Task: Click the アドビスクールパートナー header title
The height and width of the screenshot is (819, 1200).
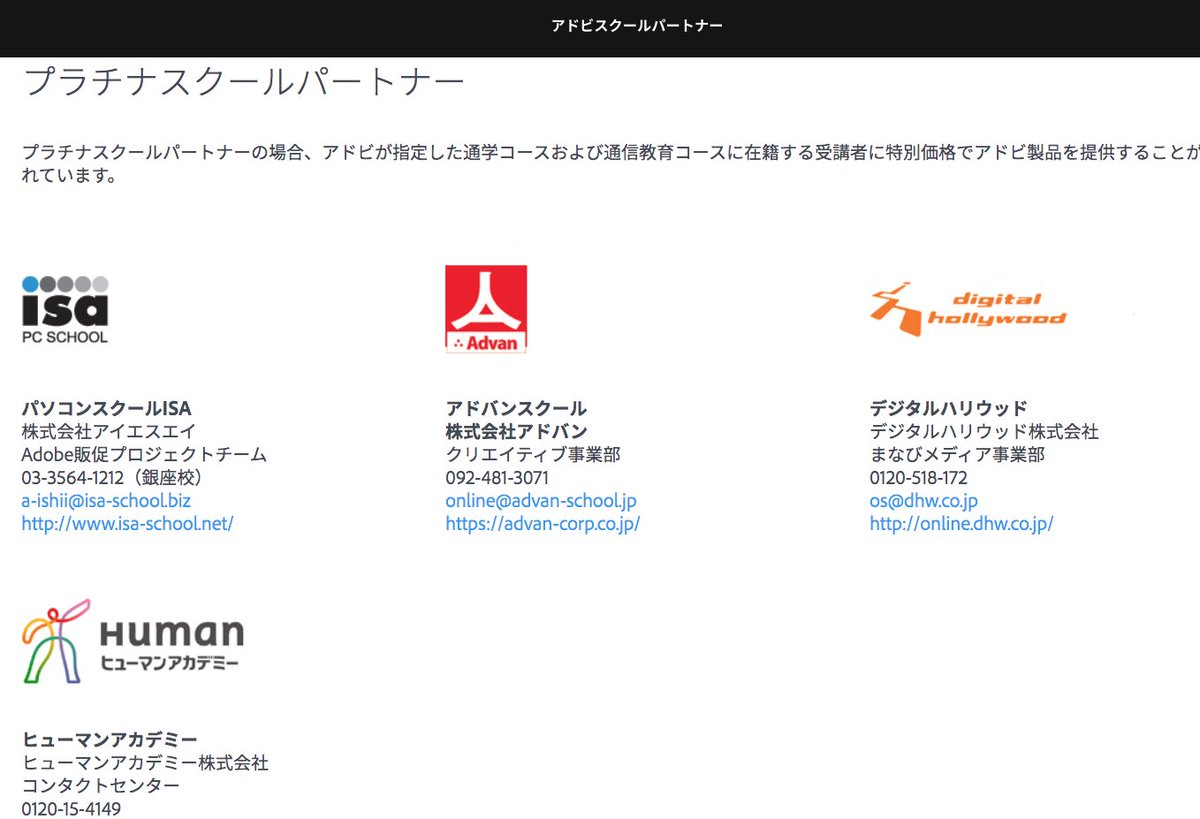Action: [x=637, y=25]
